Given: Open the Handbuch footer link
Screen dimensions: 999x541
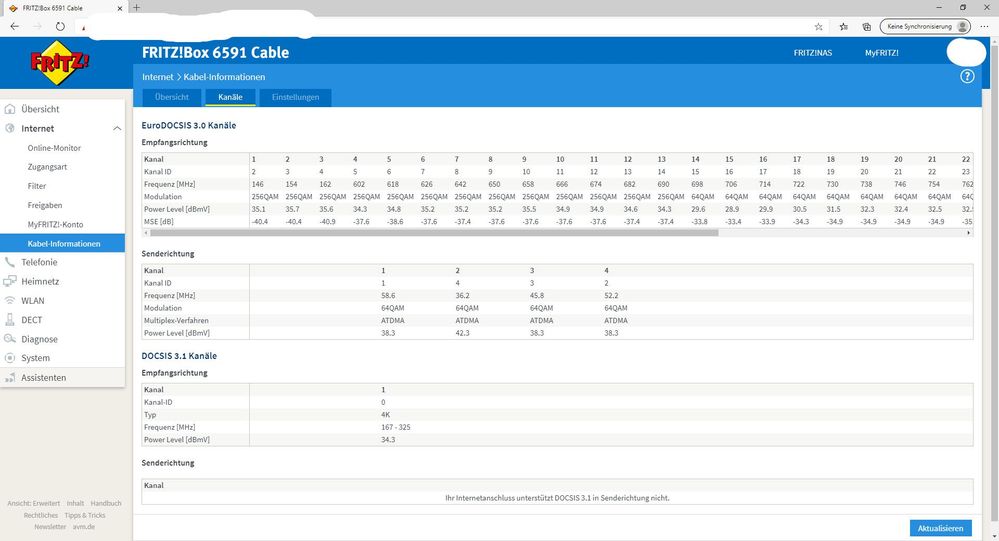Looking at the screenshot, I should click(x=106, y=503).
